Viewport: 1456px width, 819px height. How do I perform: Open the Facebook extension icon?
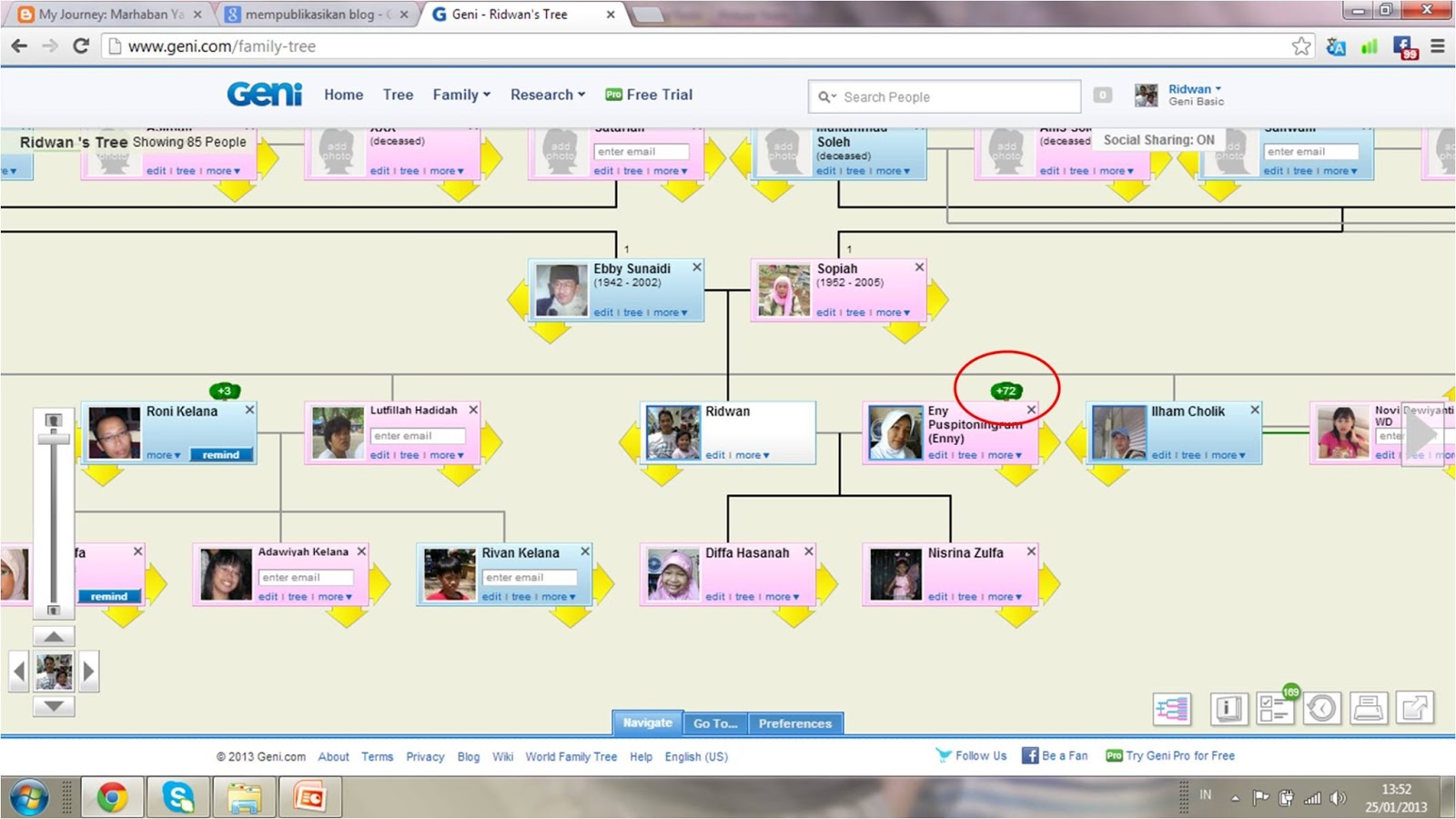(x=1405, y=47)
